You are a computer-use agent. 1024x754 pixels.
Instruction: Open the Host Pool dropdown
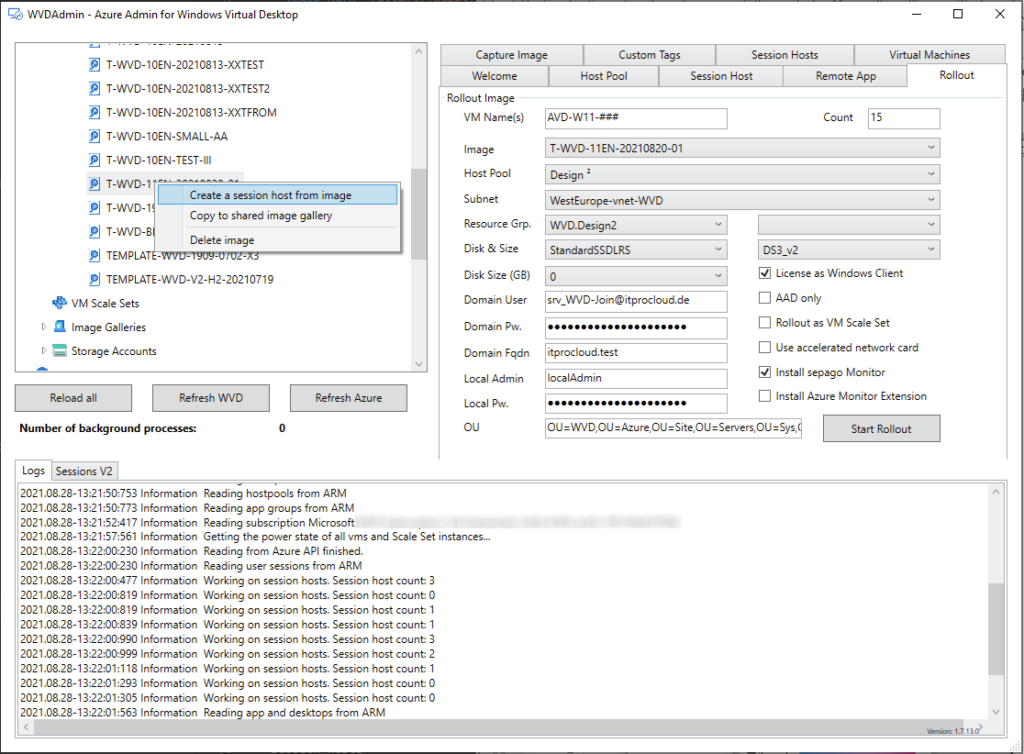pos(742,174)
